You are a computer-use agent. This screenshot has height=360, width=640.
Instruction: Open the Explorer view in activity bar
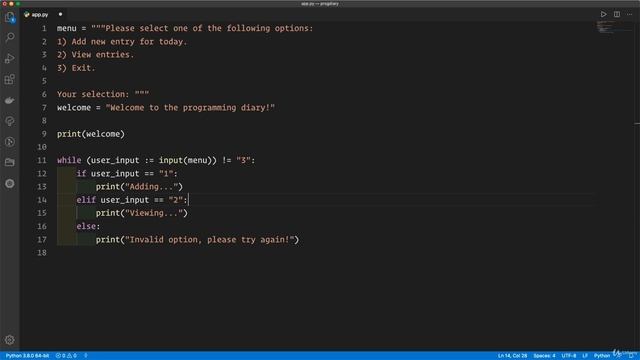pos(9,17)
